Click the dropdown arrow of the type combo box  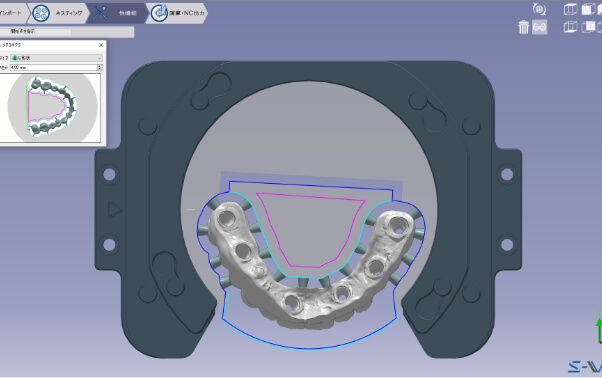pyautogui.click(x=99, y=58)
